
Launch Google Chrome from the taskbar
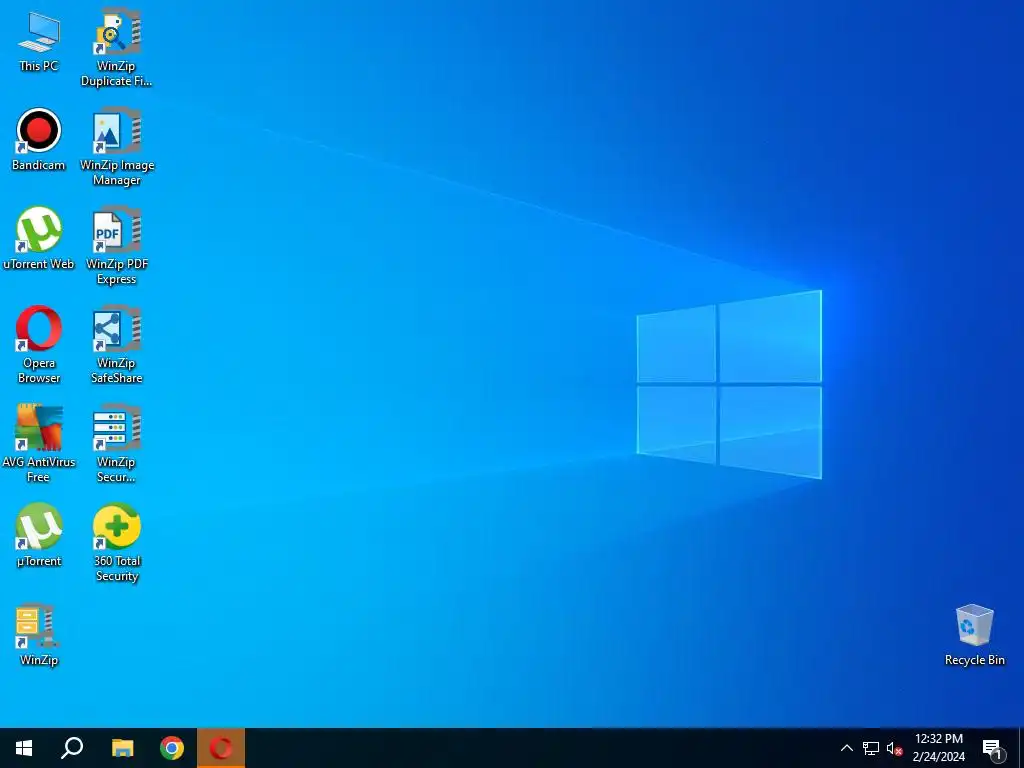point(172,748)
